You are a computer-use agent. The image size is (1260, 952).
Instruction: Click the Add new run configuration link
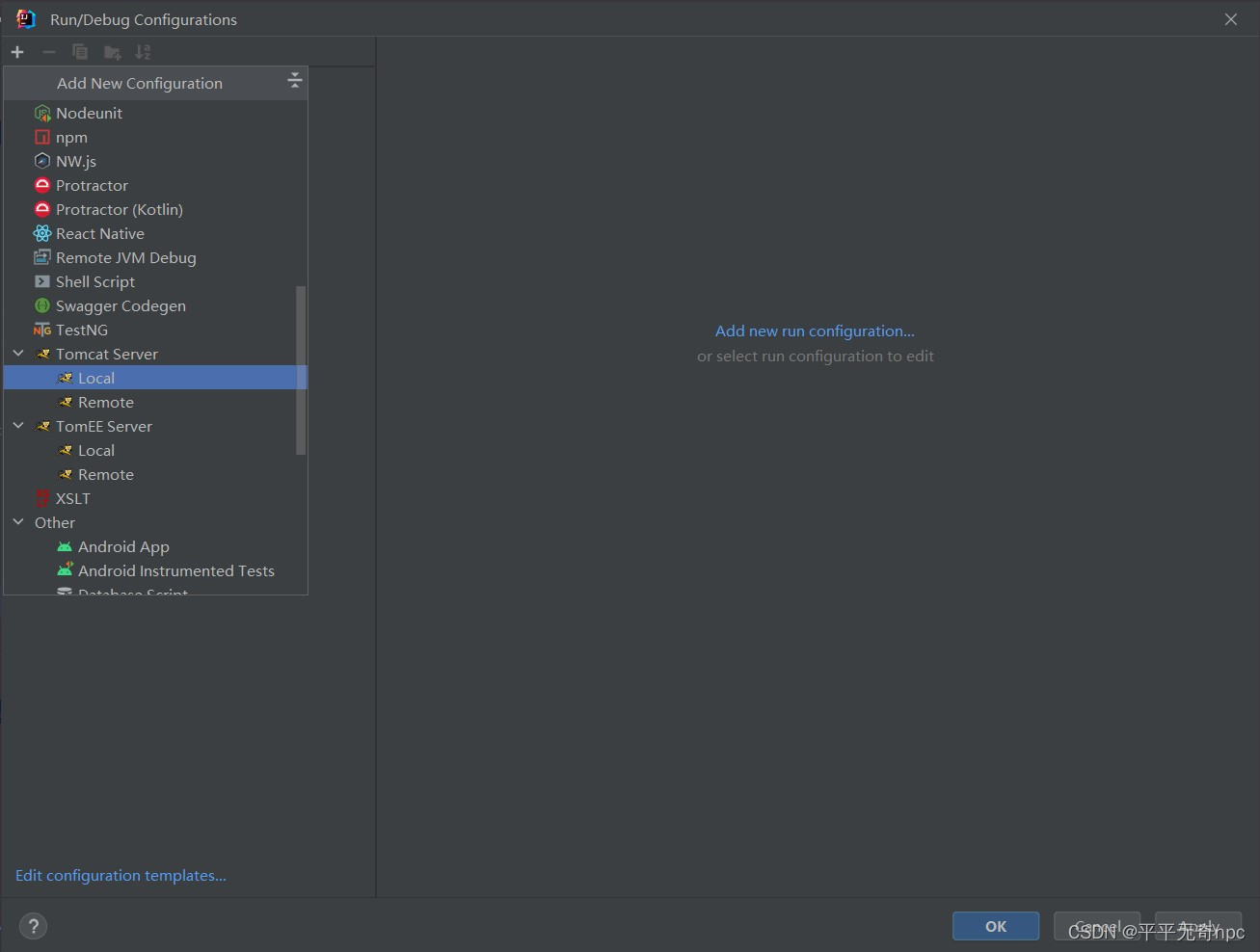pos(815,331)
